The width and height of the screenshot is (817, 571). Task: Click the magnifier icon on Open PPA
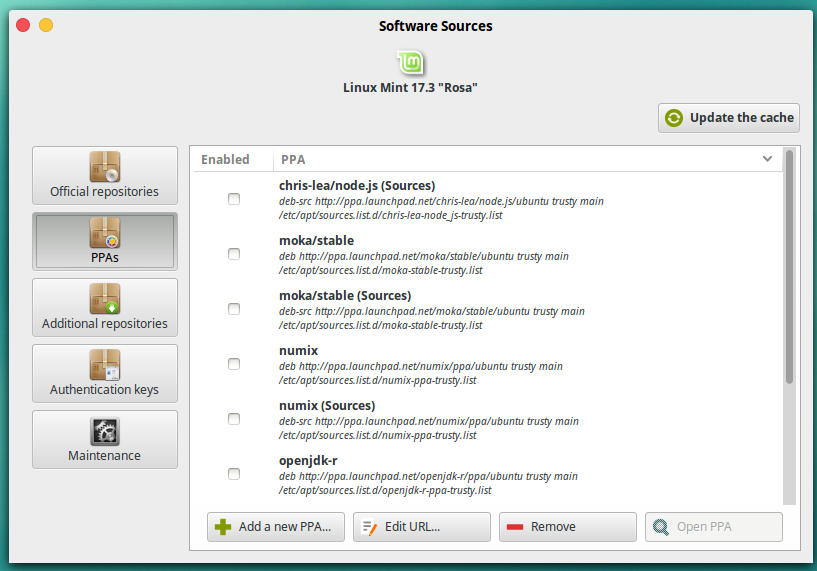661,527
